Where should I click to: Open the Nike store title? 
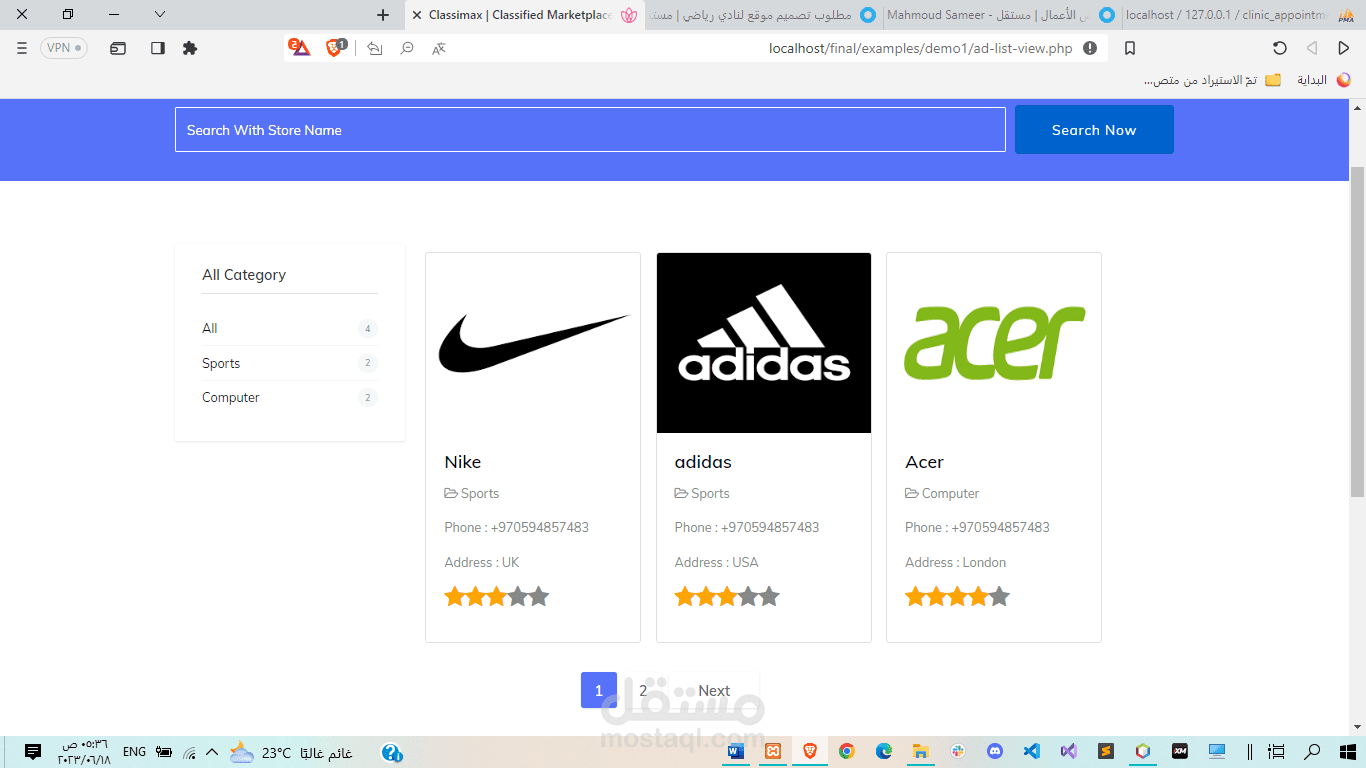click(x=463, y=462)
